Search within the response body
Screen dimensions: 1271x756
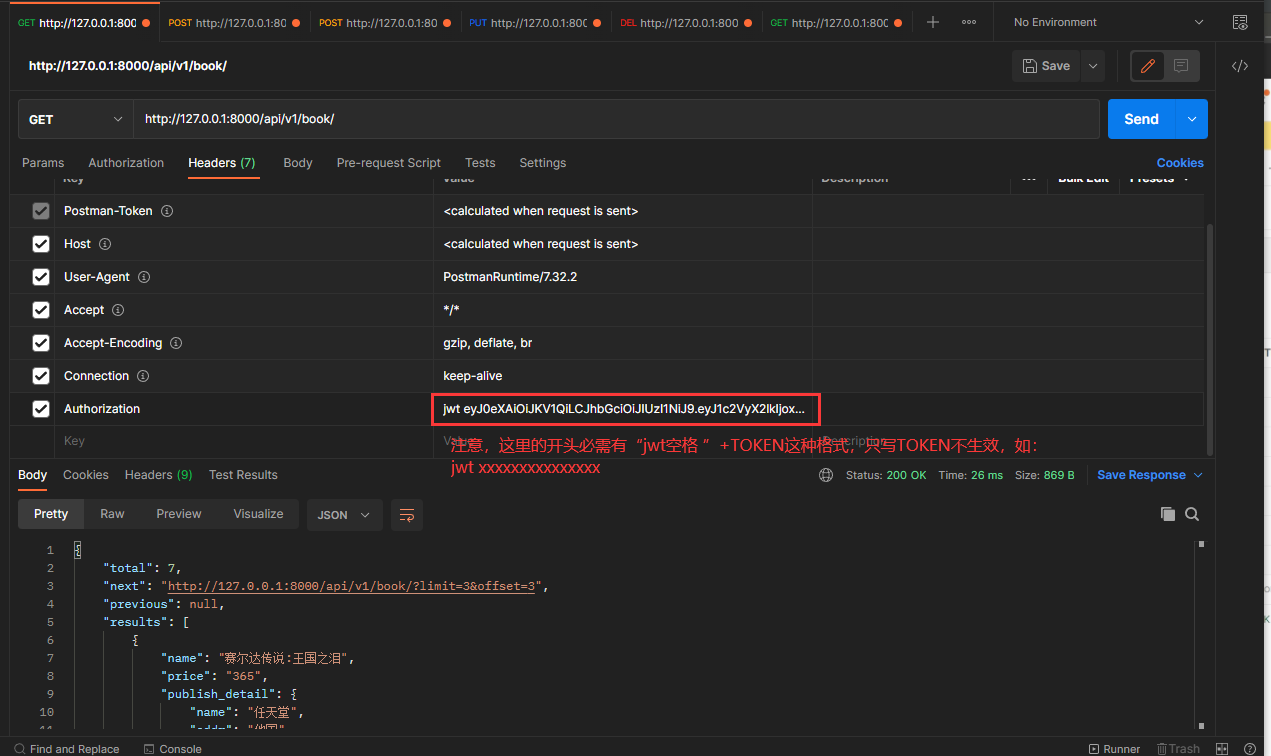coord(1192,514)
